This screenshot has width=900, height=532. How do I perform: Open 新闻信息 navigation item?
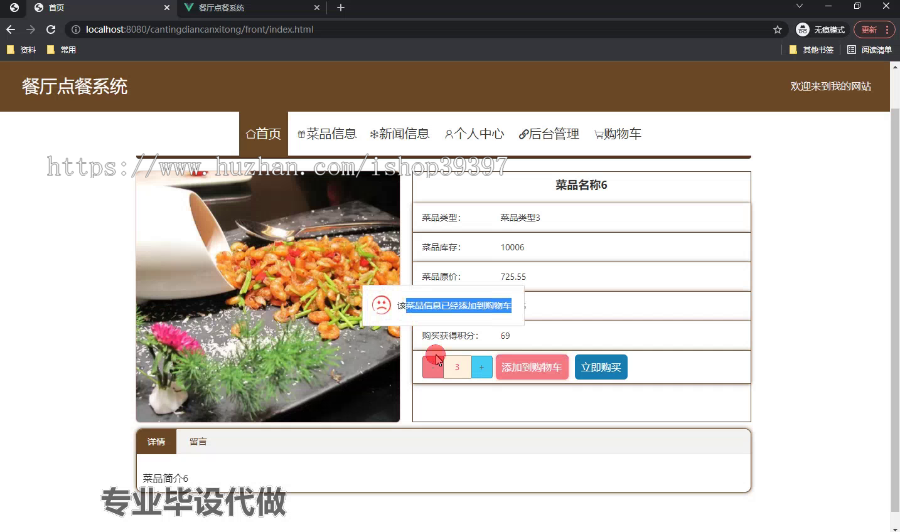pos(399,134)
